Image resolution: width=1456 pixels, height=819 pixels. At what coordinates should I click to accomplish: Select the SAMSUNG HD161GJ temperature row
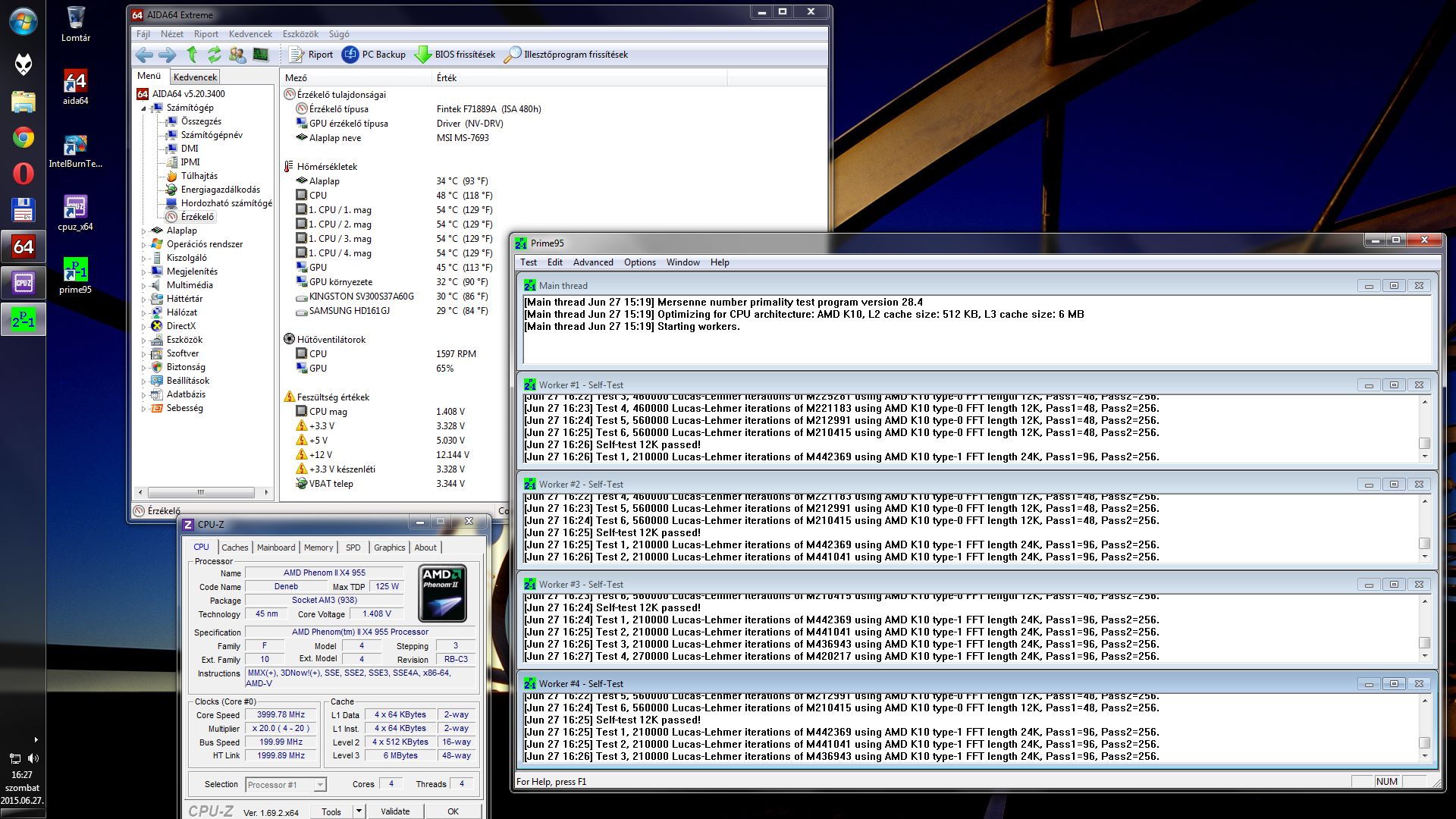(394, 311)
